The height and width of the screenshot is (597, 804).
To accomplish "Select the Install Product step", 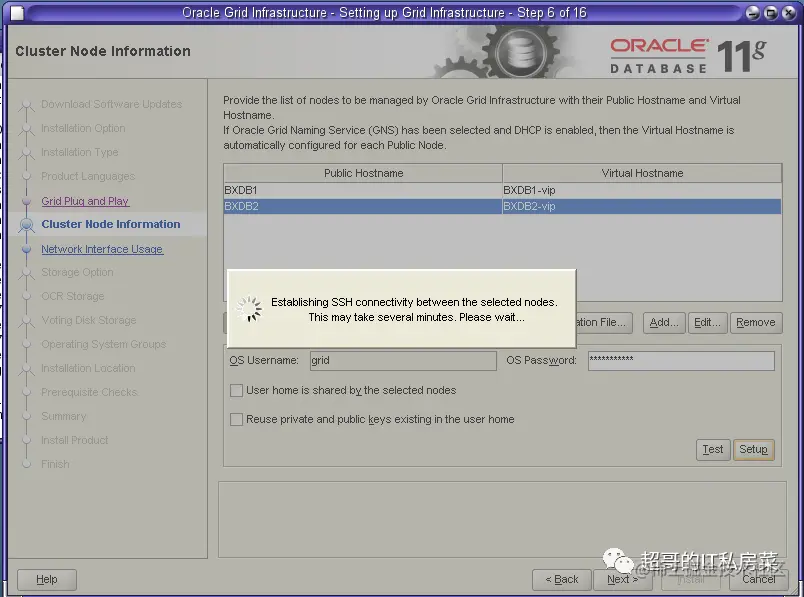I will tap(74, 440).
